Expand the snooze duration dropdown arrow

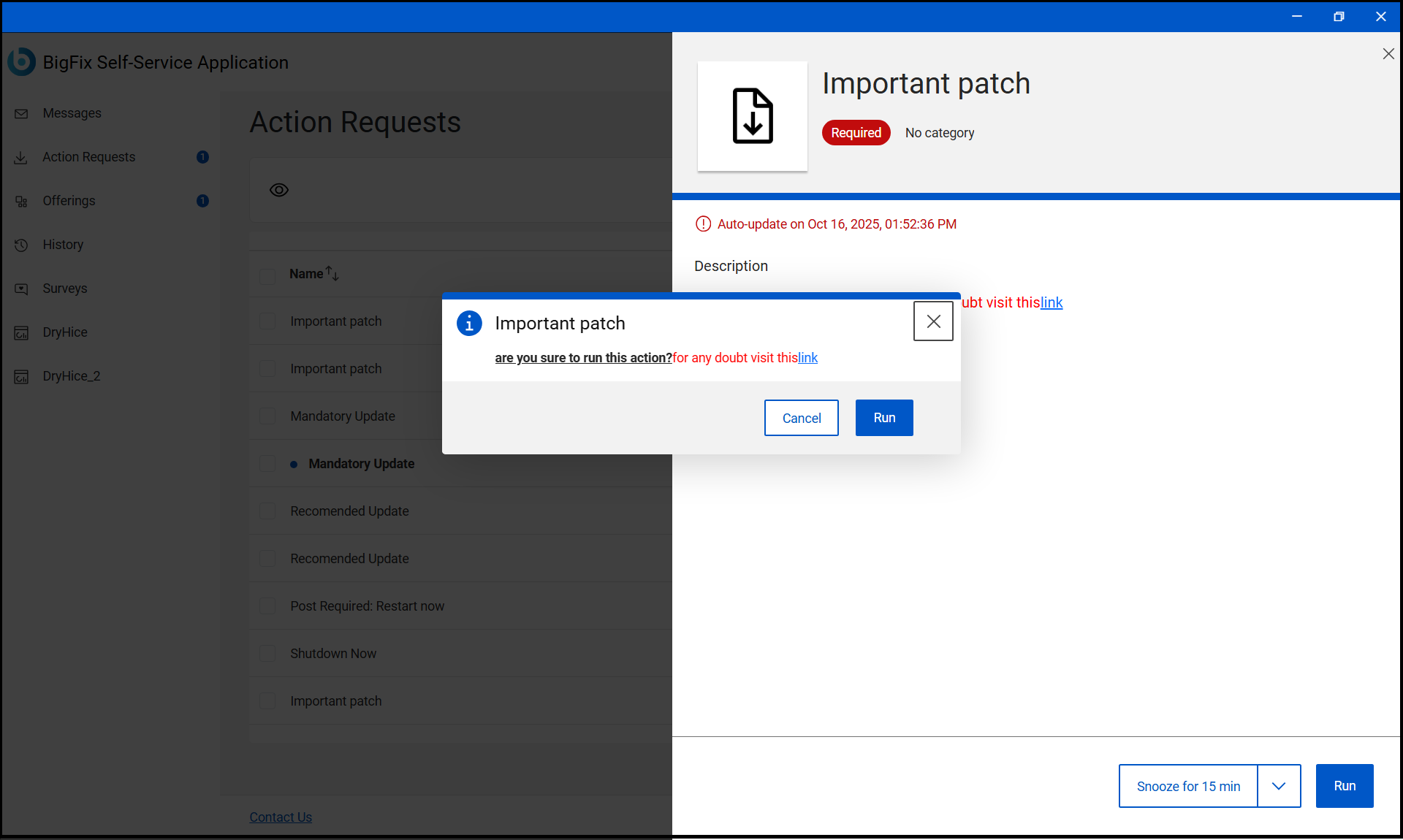pyautogui.click(x=1279, y=786)
